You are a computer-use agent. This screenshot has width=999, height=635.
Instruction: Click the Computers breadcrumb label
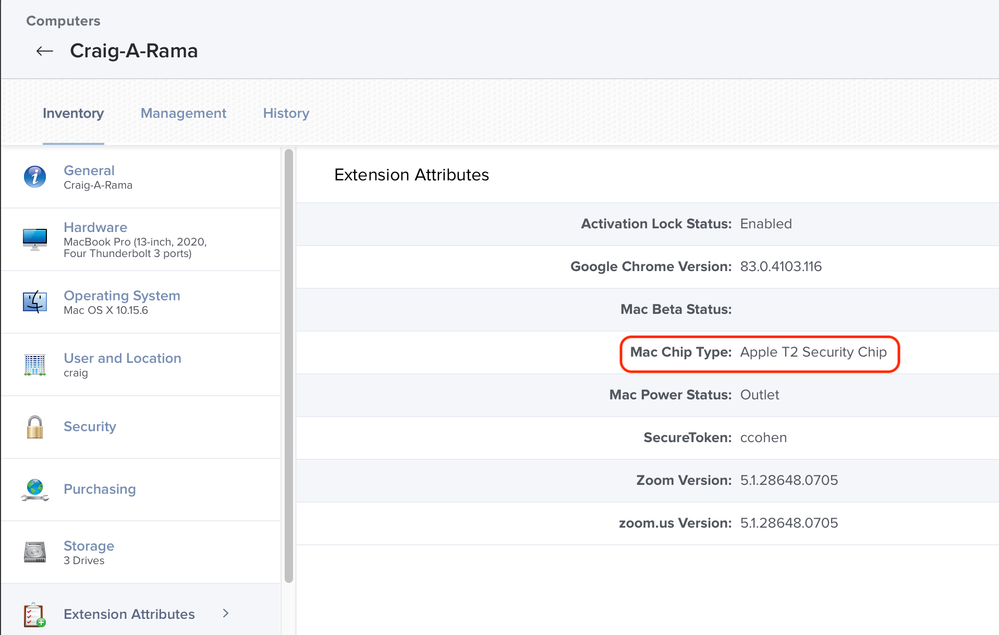point(63,21)
